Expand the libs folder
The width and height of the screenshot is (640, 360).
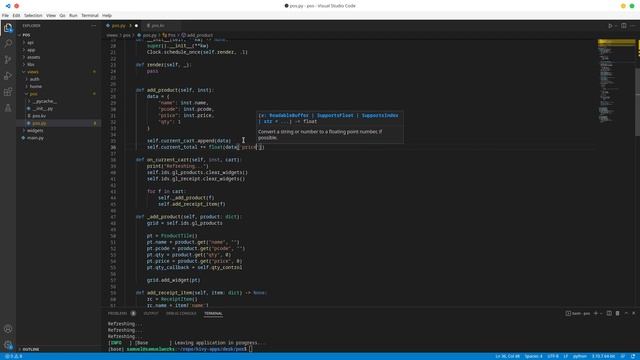click(29, 64)
